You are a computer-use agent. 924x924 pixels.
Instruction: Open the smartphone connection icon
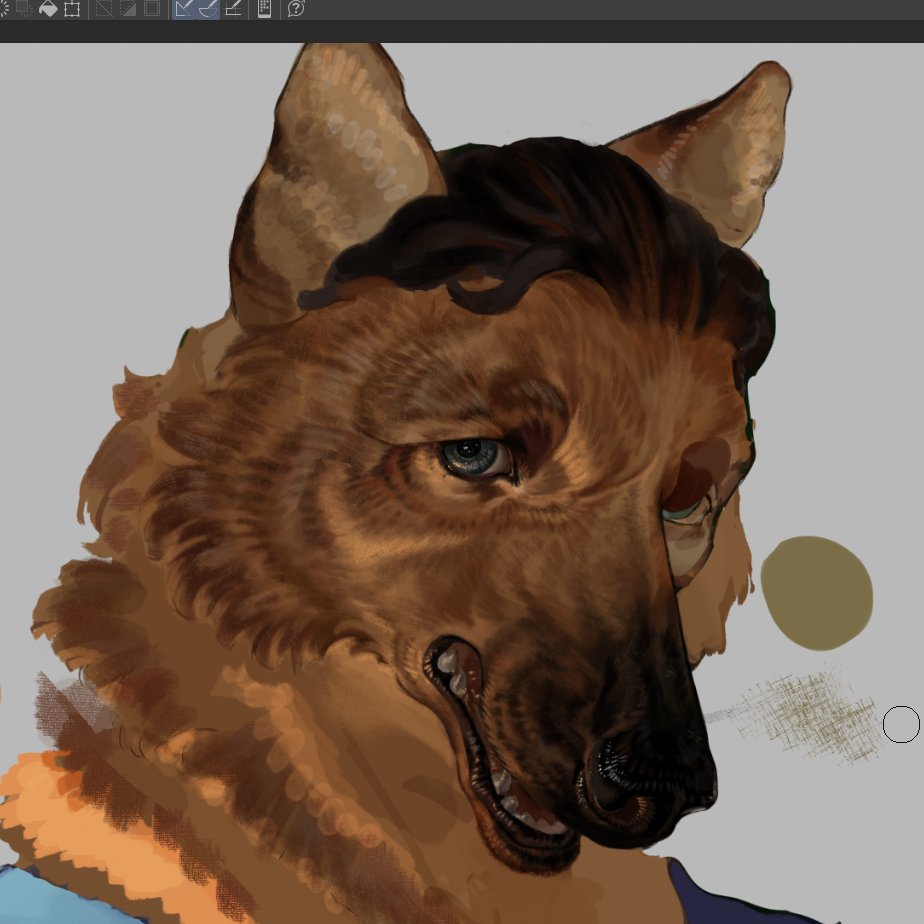tap(265, 8)
